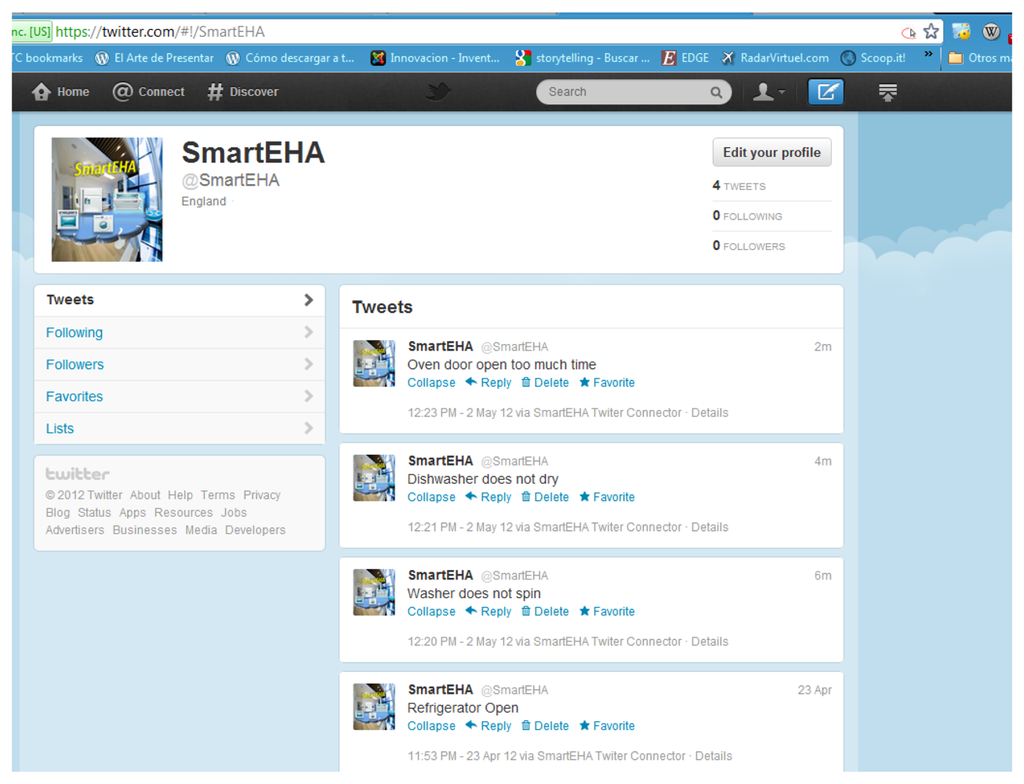
Task: Click Edit your profile button
Action: pyautogui.click(x=772, y=152)
